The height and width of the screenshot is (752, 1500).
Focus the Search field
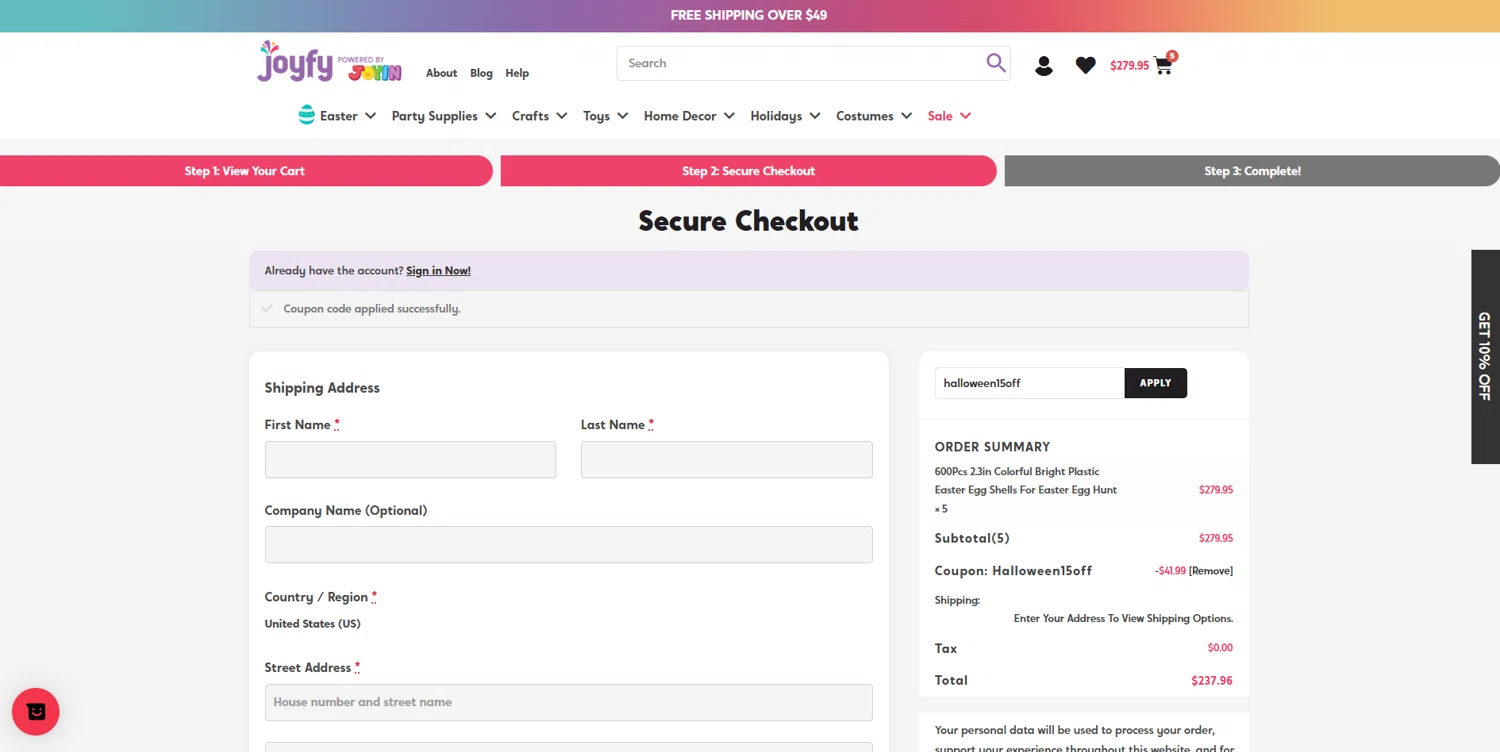[x=801, y=63]
